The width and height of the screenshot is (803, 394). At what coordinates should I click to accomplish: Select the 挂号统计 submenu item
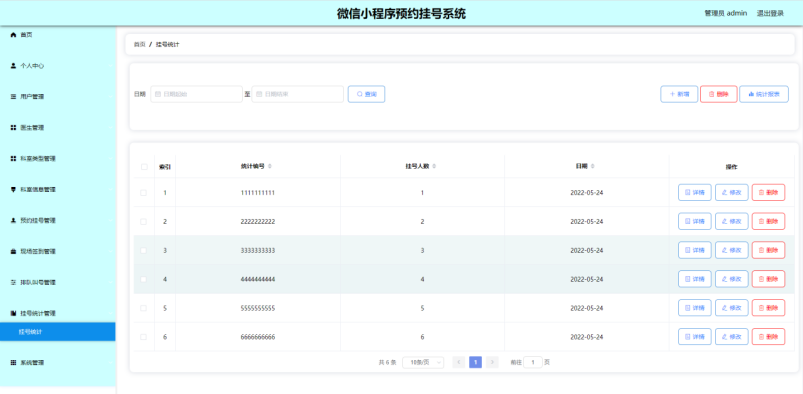[57, 331]
